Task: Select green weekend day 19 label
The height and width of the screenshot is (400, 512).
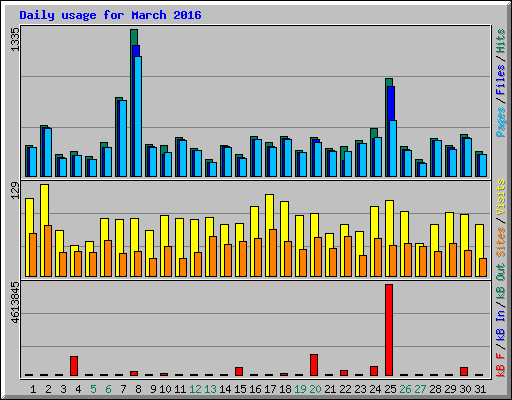Action: (x=300, y=389)
